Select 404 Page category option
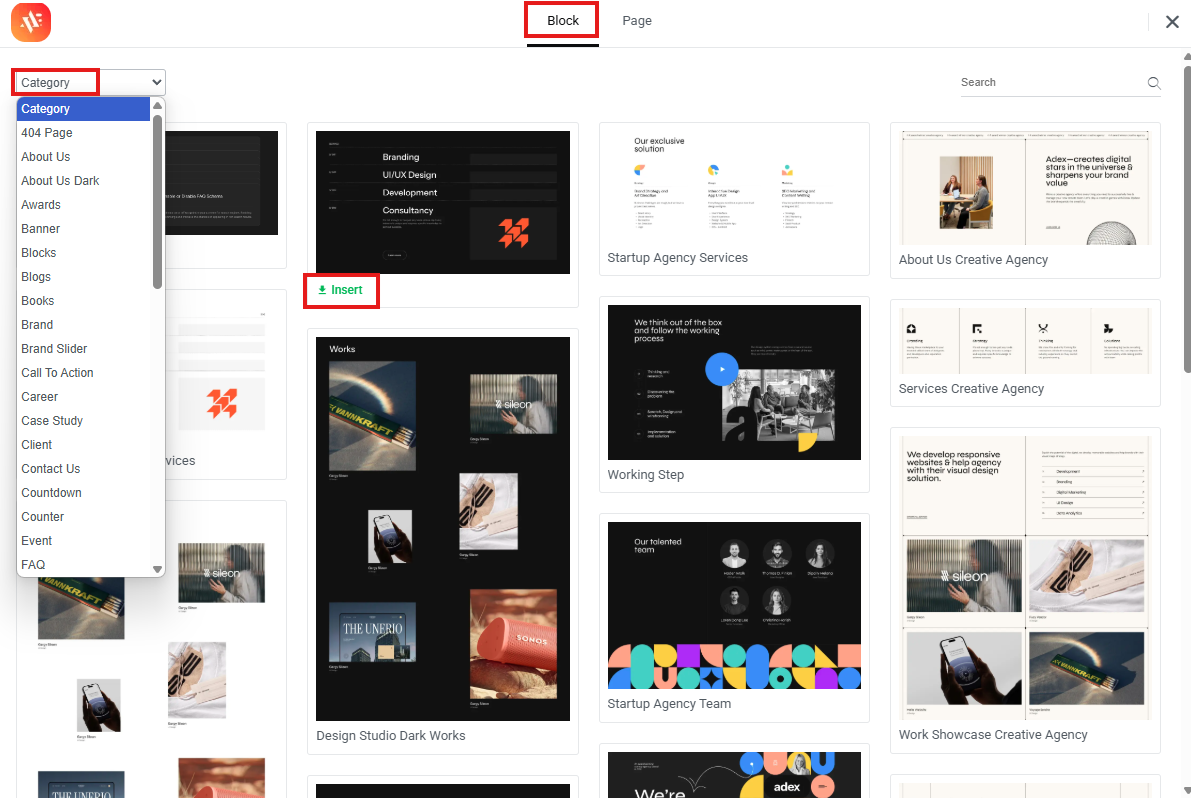Image resolution: width=1191 pixels, height=798 pixels. [84, 133]
